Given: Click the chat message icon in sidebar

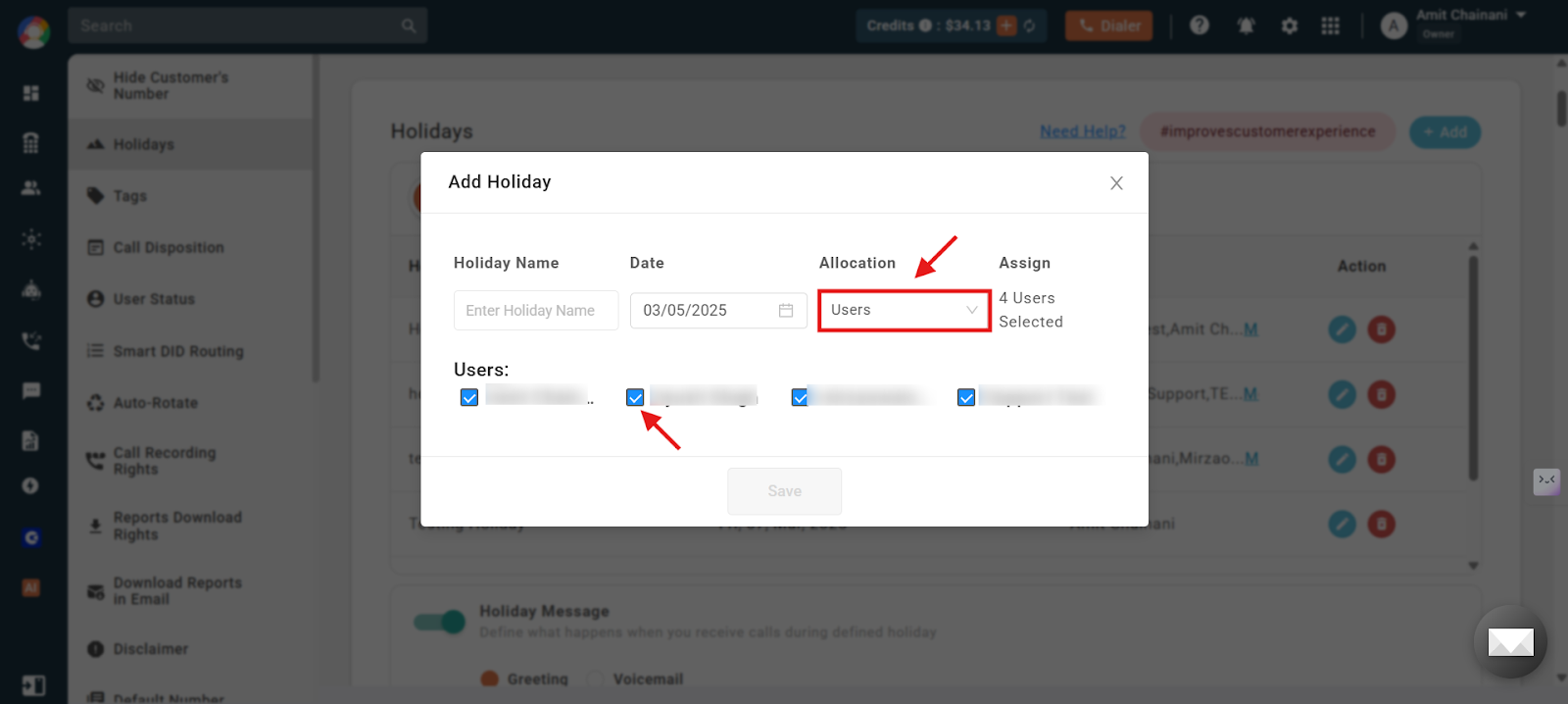Looking at the screenshot, I should pyautogui.click(x=31, y=390).
